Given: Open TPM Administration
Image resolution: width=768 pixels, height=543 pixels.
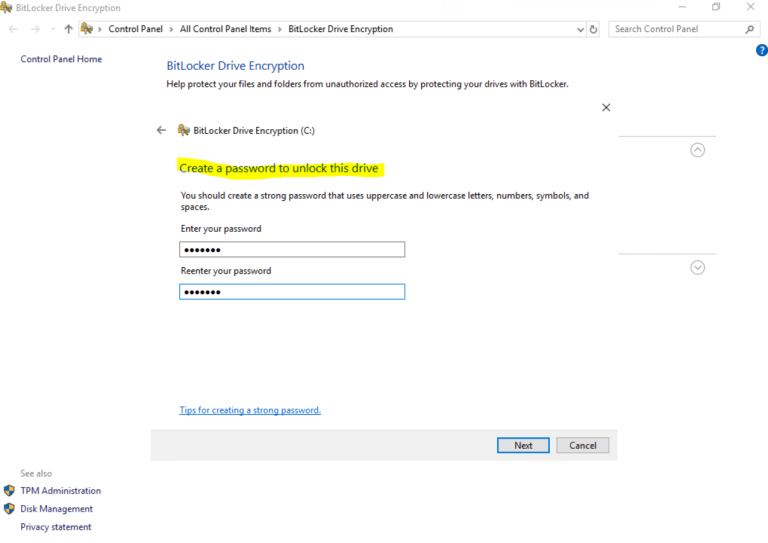Looking at the screenshot, I should (61, 491).
